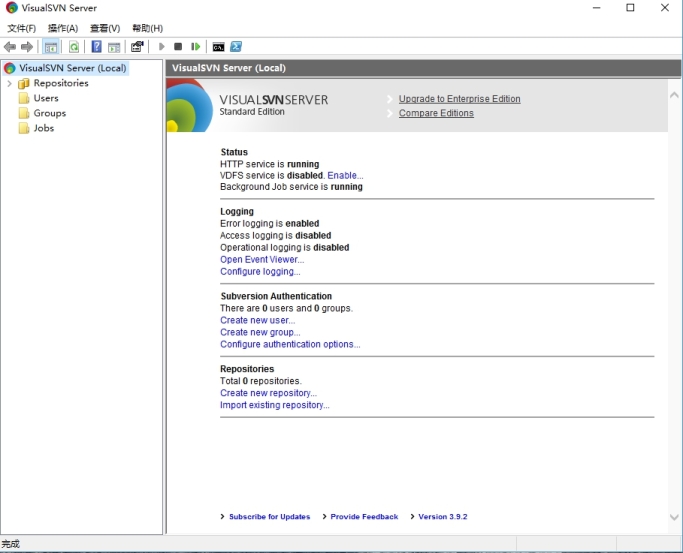Click the scroll down arrow in right pane
The height and width of the screenshot is (553, 683).
click(674, 517)
